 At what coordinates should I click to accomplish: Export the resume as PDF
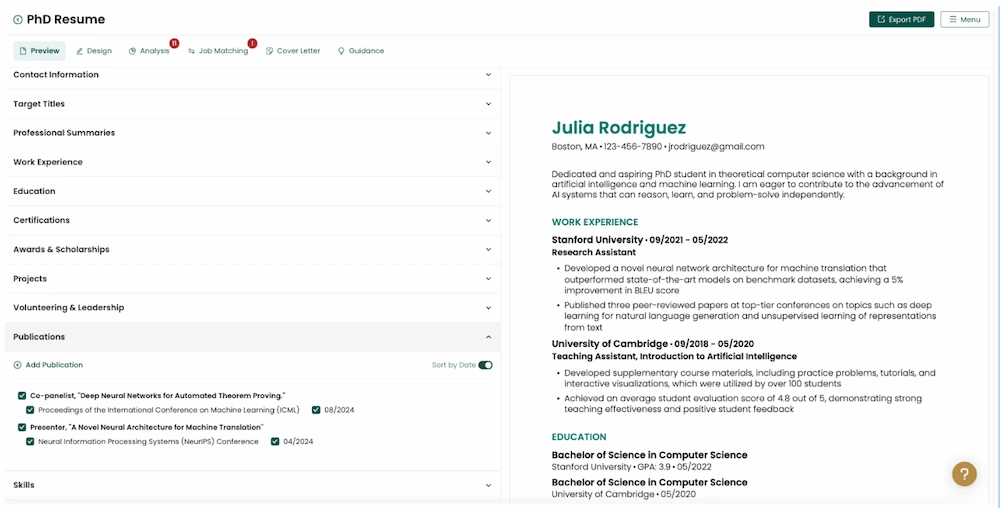901,20
